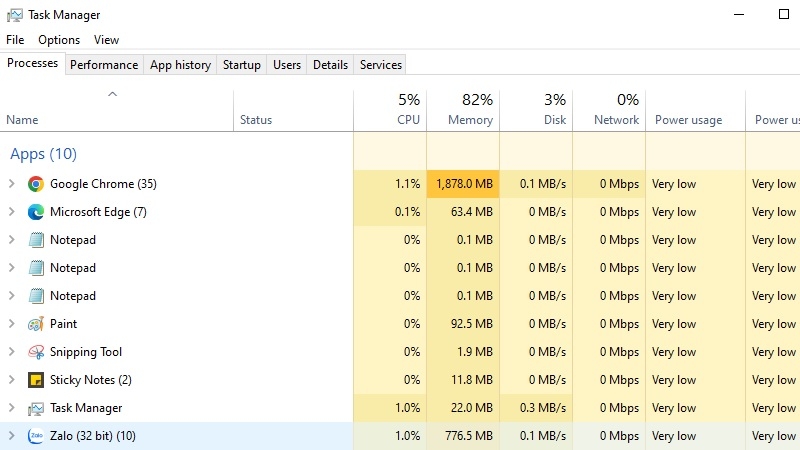Expand the Zalo (32 bit) process group
800x450 pixels.
[12, 436]
